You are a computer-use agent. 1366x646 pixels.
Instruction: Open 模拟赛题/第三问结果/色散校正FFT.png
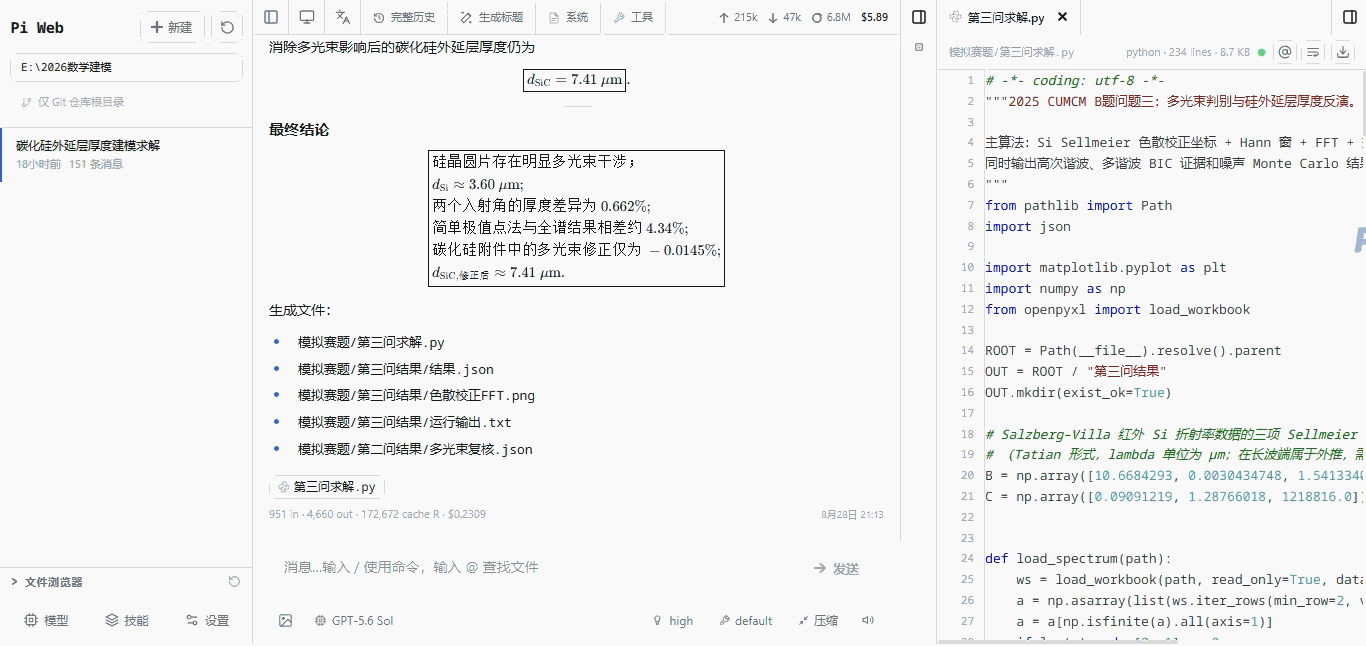(x=416, y=396)
